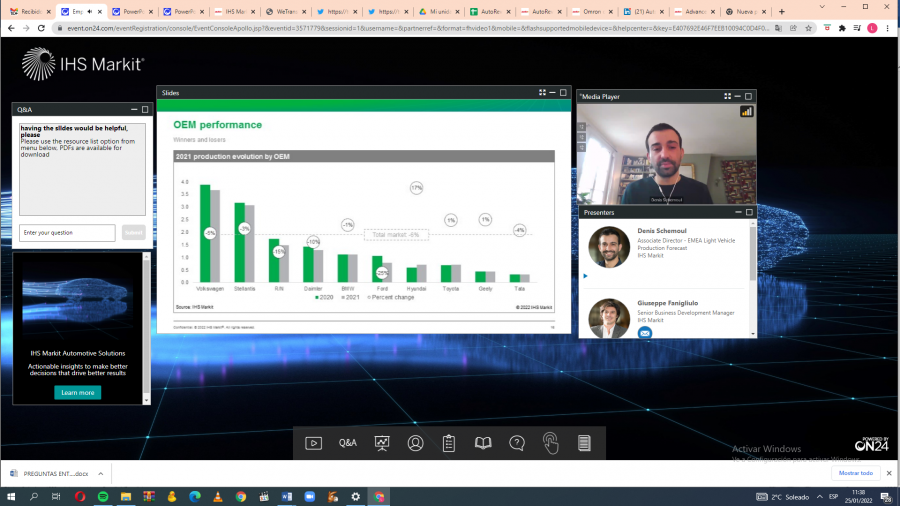This screenshot has height=506, width=900.
Task: Open Chrome three-dot menu
Action: pyautogui.click(x=887, y=28)
